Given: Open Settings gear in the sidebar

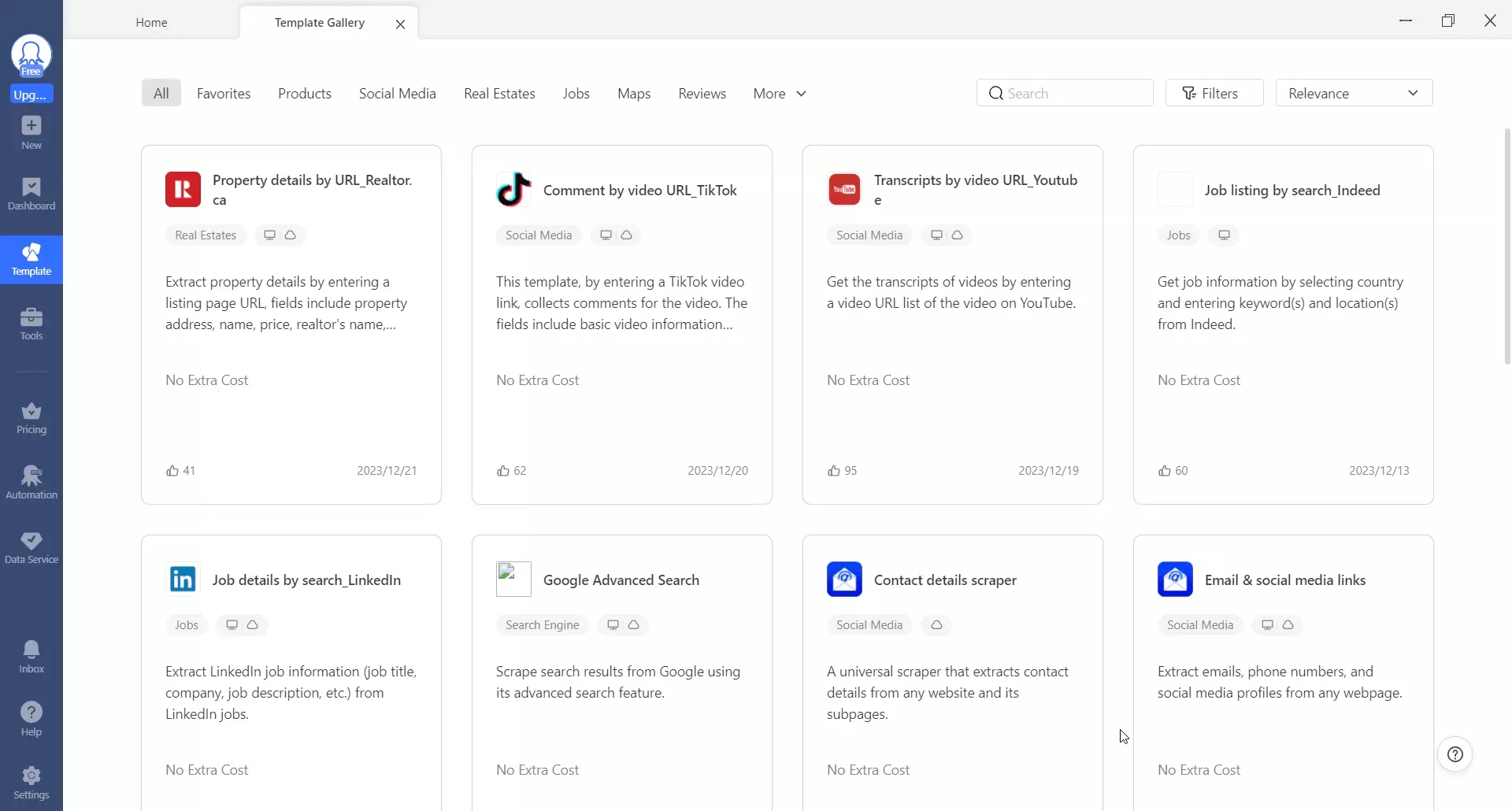Looking at the screenshot, I should point(31,783).
